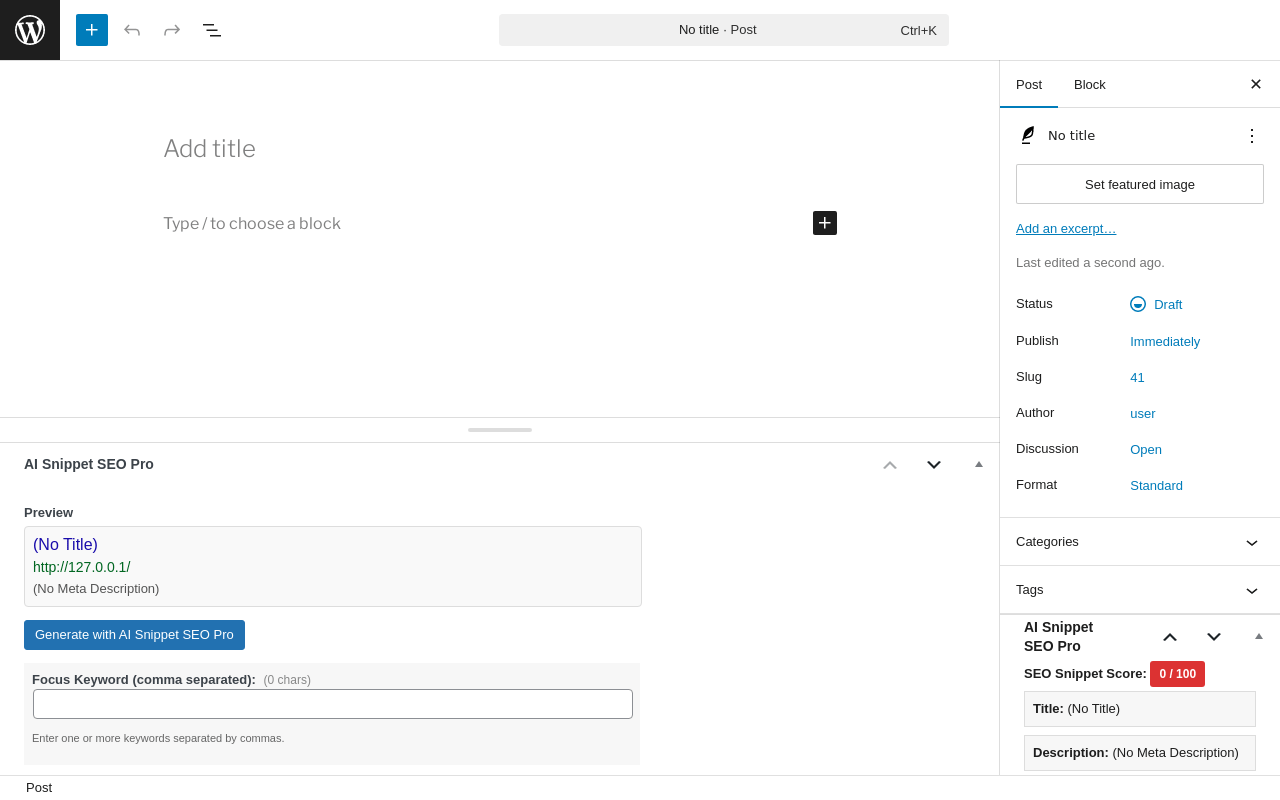Click the black add block button in editor

(825, 223)
